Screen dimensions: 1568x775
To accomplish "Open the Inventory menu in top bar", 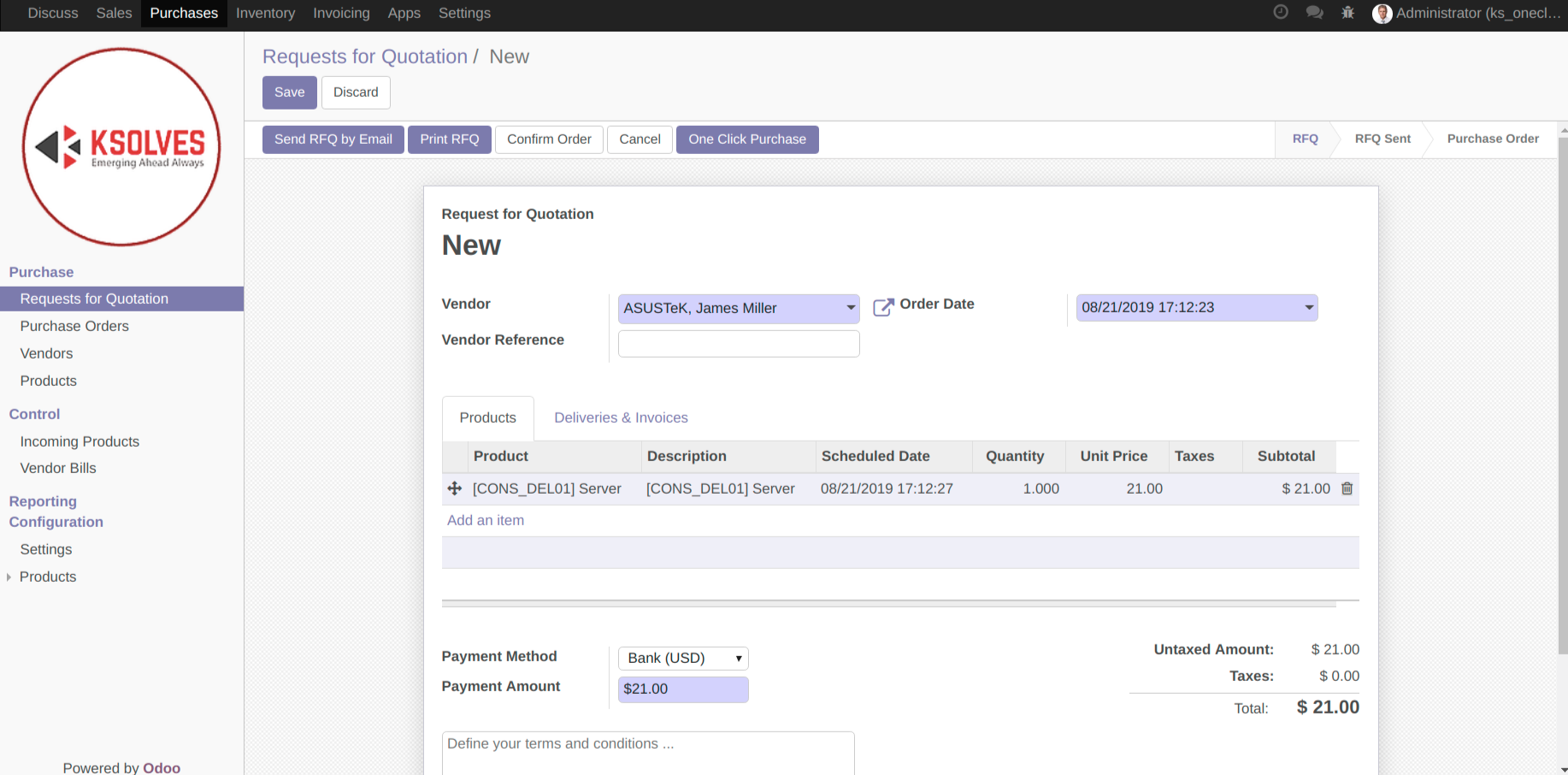I will [x=265, y=14].
